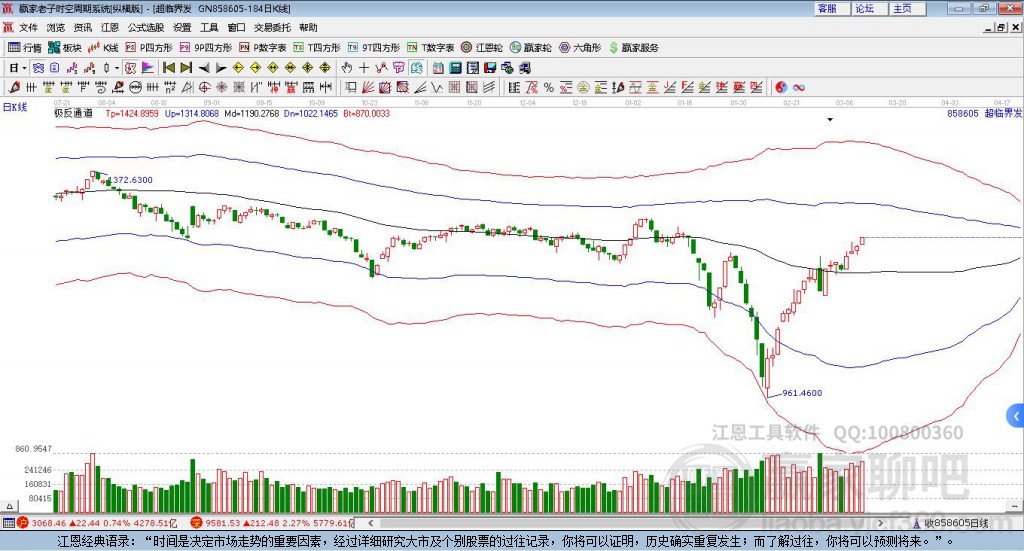This screenshot has height=551, width=1024.
Task: Open the 工具 menu
Action: (x=209, y=27)
